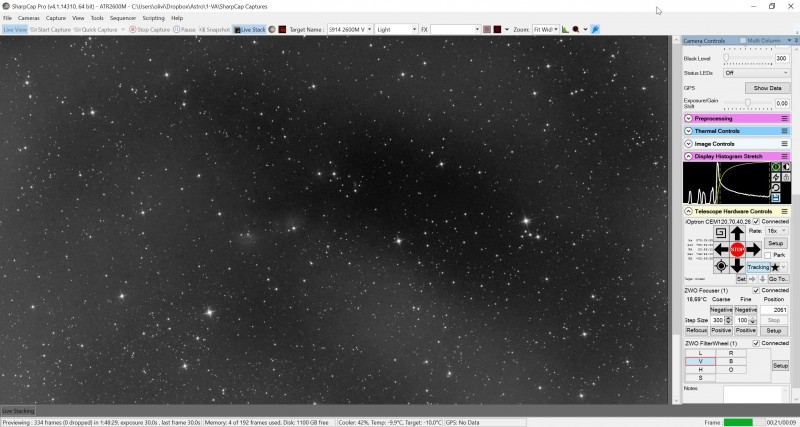Click the Coarse Negative focuser button
This screenshot has width=800, height=427.
[721, 310]
